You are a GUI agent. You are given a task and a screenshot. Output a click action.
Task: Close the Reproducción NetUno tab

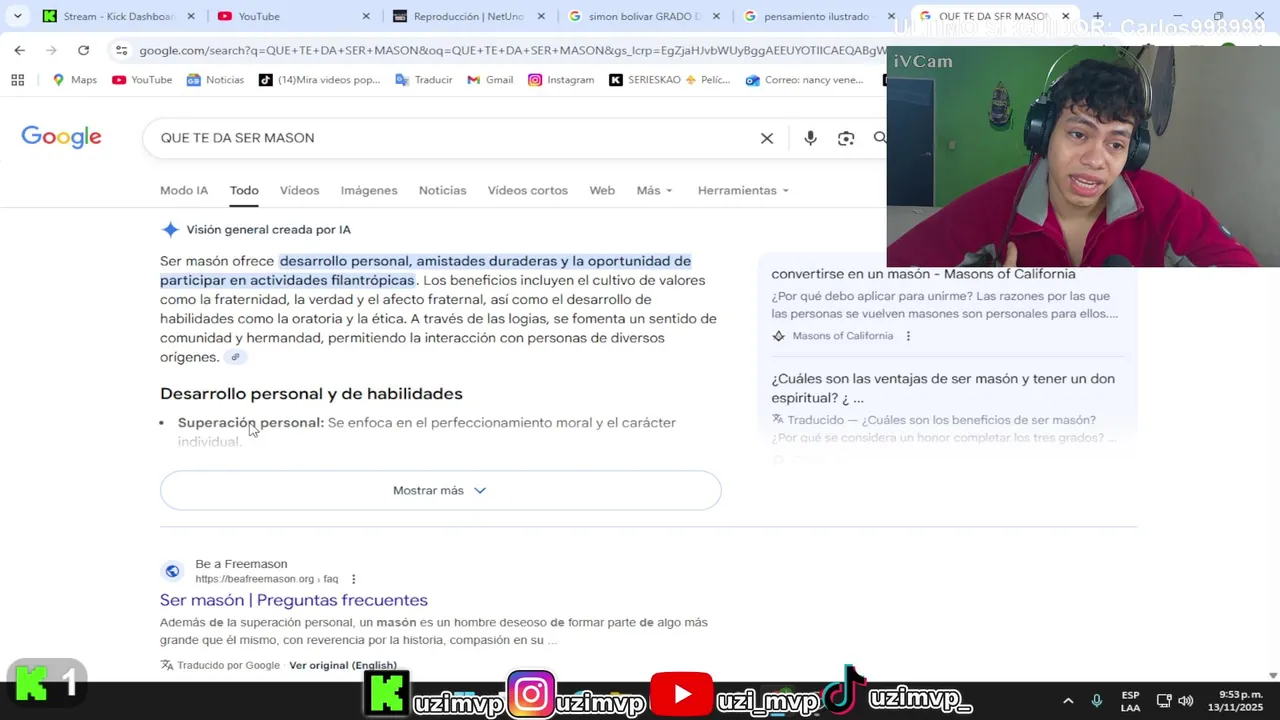[x=541, y=16]
